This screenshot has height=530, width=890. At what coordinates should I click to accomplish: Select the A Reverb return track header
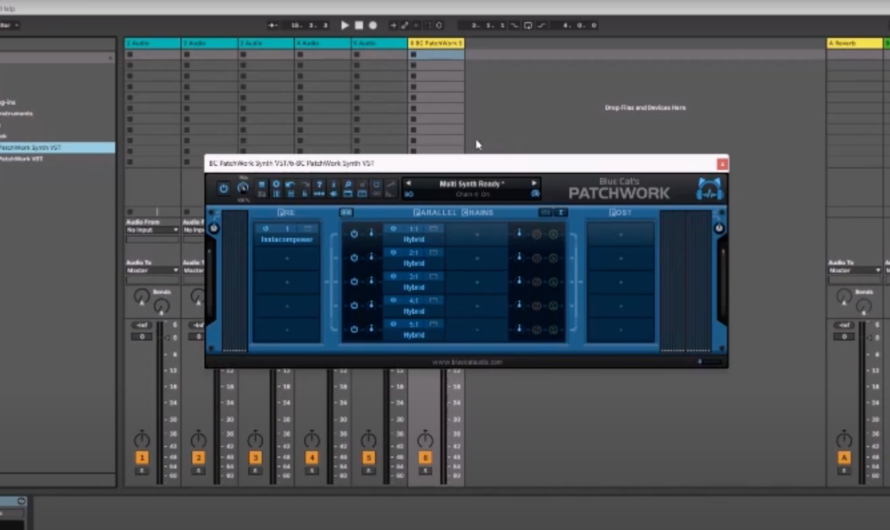854,43
